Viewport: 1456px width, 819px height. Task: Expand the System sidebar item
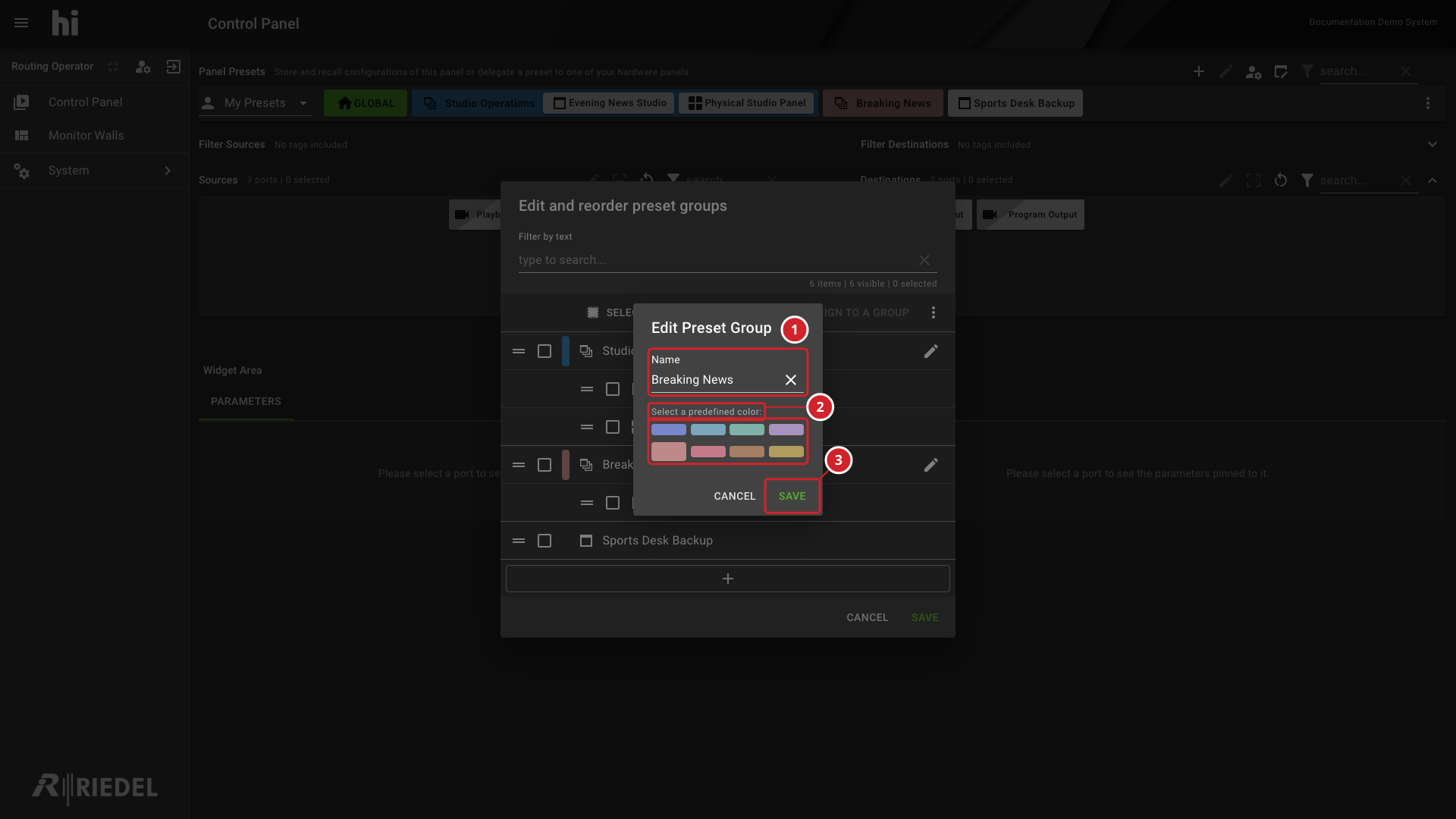(95, 171)
